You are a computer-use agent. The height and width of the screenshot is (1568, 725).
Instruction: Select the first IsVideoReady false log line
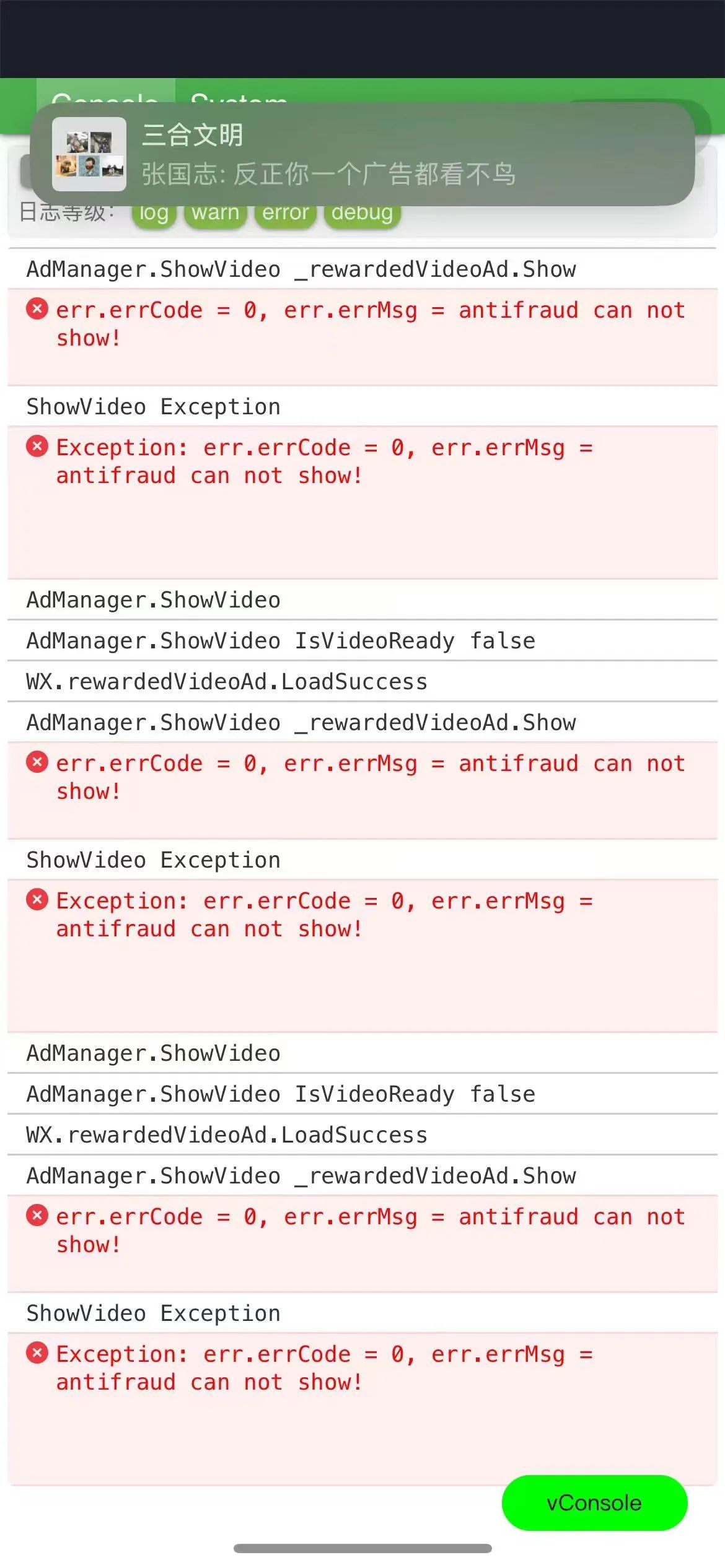[x=362, y=640]
